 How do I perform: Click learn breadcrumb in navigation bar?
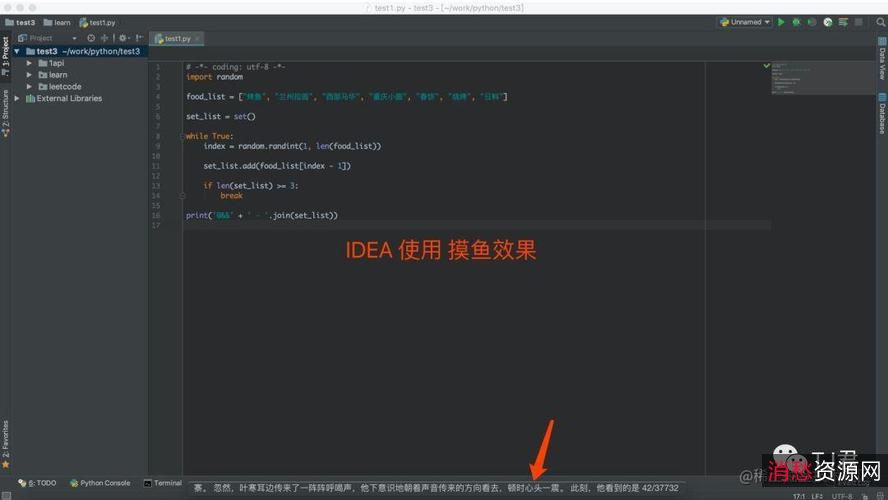(57, 23)
